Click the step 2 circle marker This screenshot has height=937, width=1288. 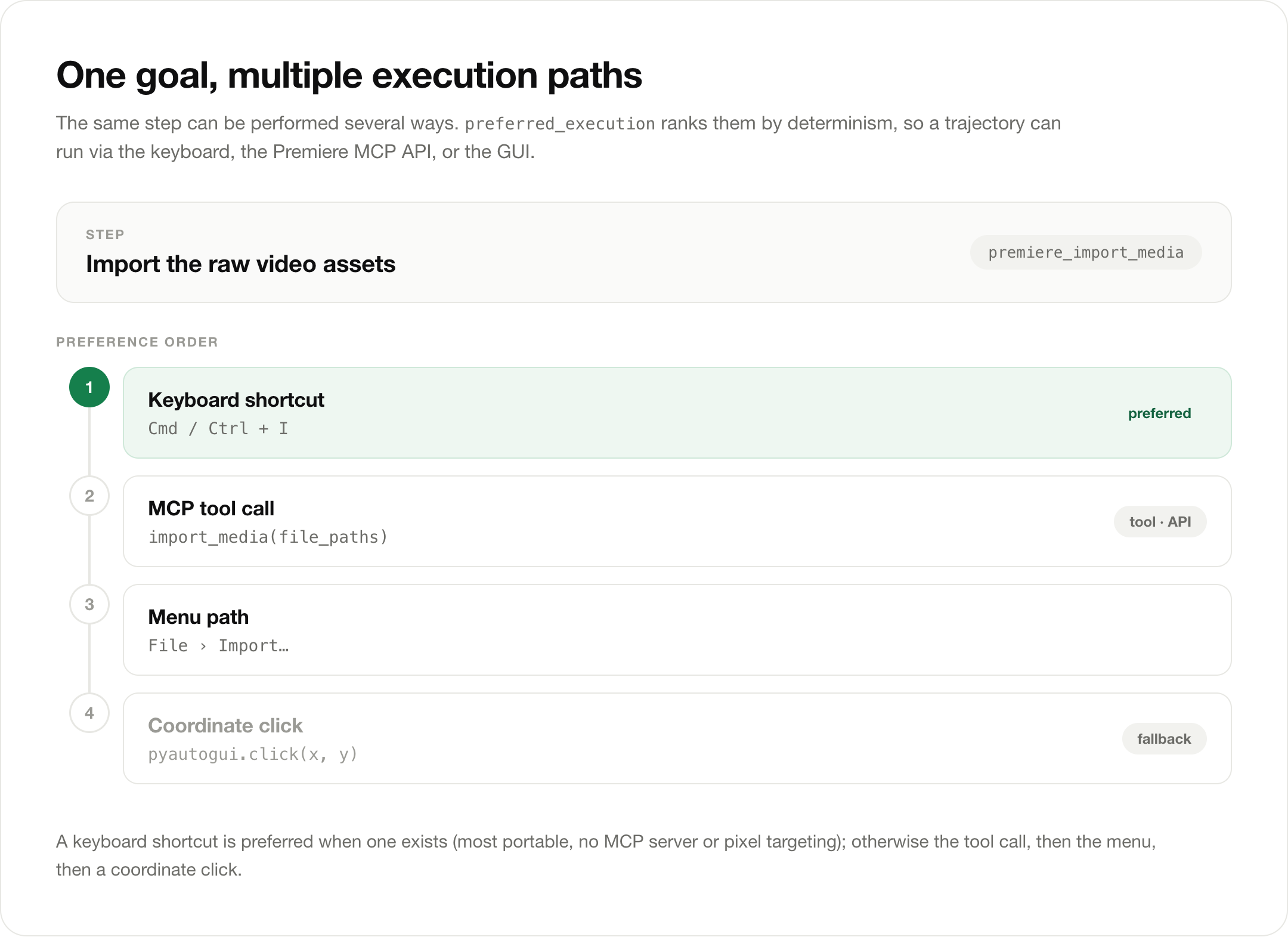(x=89, y=496)
